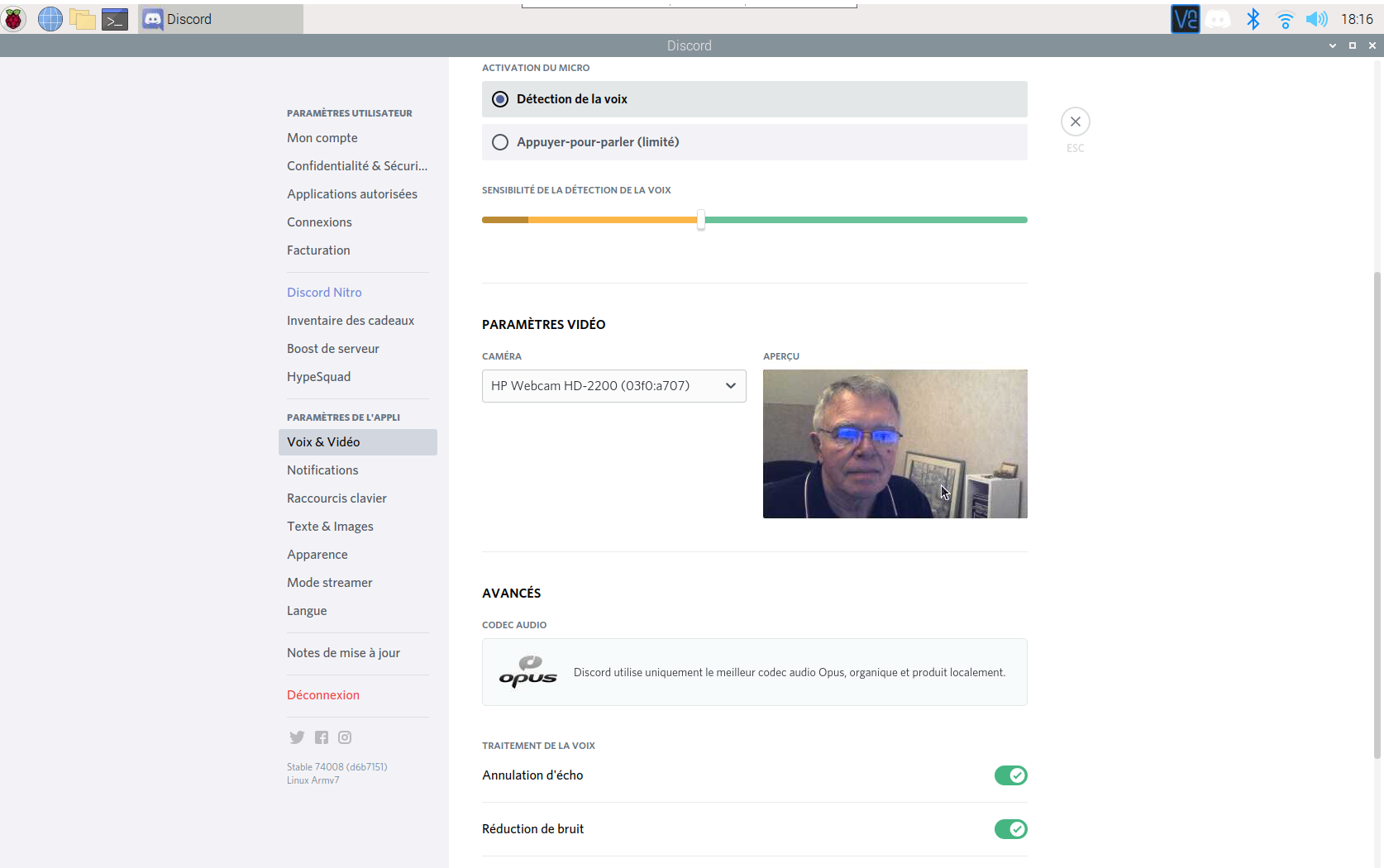Toggle Réduction de bruit switch
The height and width of the screenshot is (868, 1384).
click(x=1010, y=829)
